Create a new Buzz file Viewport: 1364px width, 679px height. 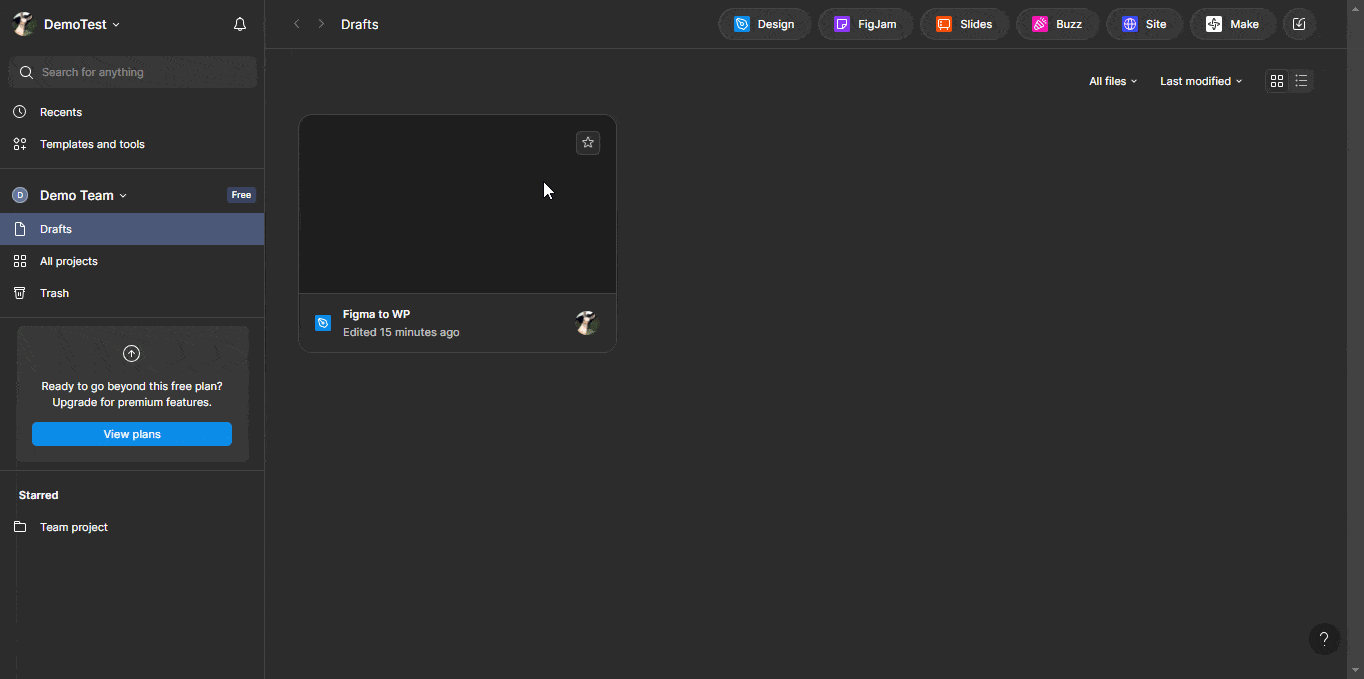click(x=1058, y=24)
